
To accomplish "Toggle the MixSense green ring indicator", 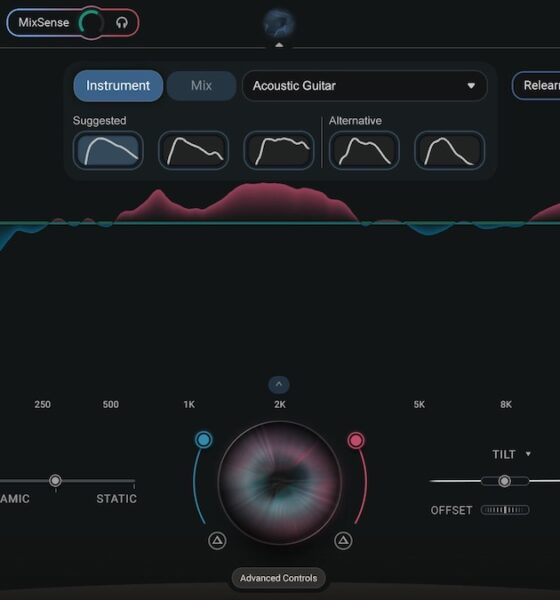I will point(91,23).
